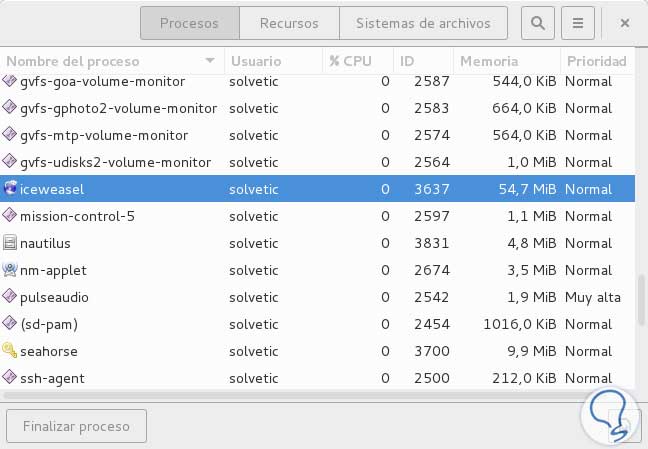Click the nautilus file cabinet icon
This screenshot has width=648, height=449.
[11, 242]
